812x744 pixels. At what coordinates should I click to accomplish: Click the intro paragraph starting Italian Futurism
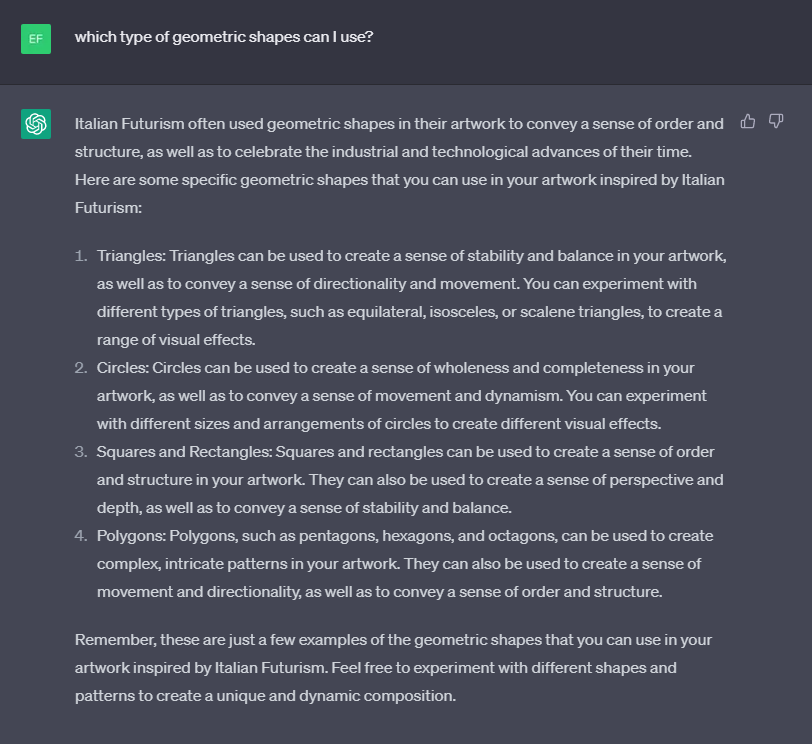[x=399, y=166]
